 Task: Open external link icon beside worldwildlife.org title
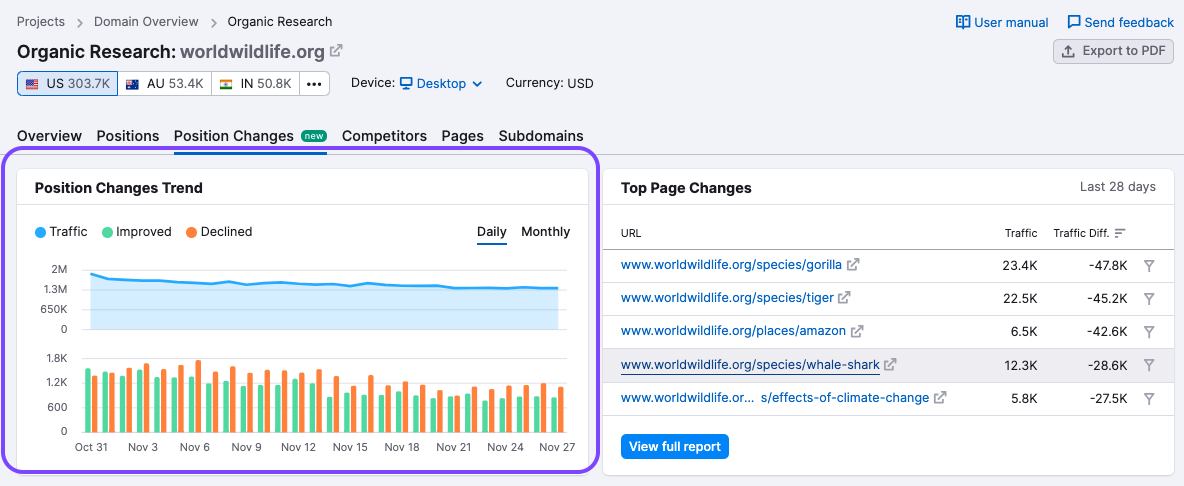click(336, 51)
